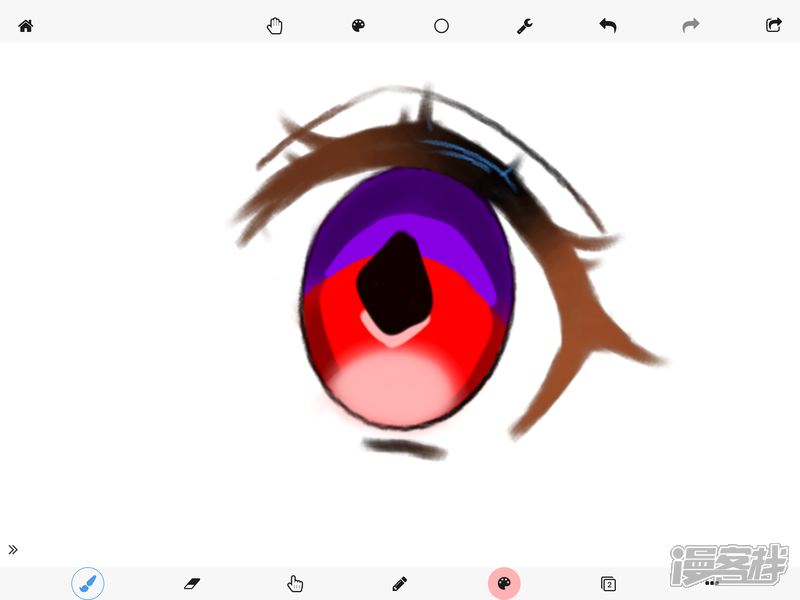Screen dimensions: 800x600
Task: Redo the undone stroke
Action: (690, 26)
